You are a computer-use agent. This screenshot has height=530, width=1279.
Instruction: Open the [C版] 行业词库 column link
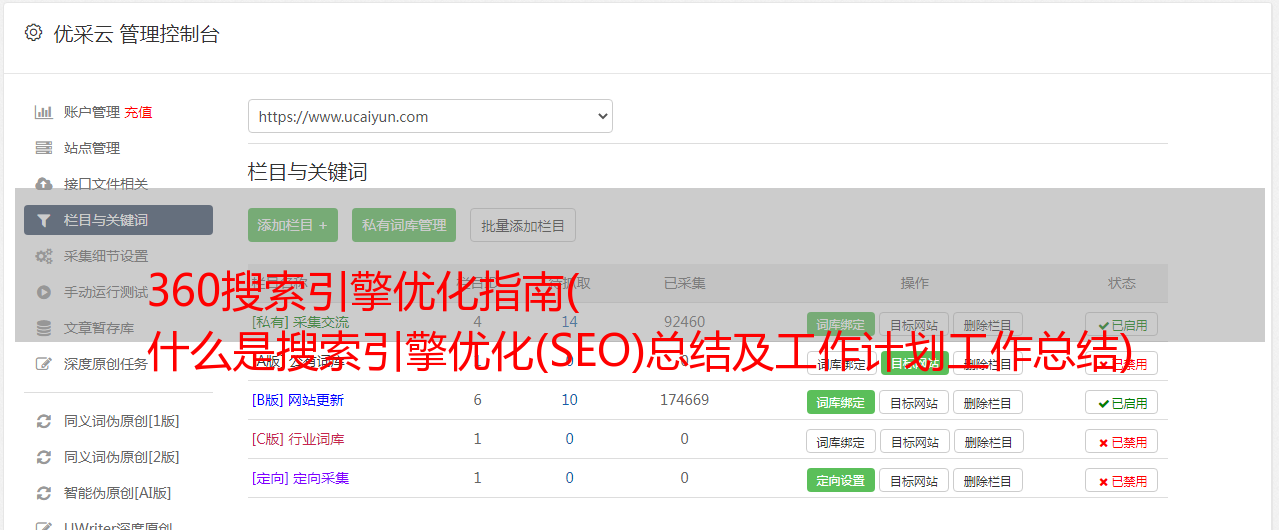(298, 439)
